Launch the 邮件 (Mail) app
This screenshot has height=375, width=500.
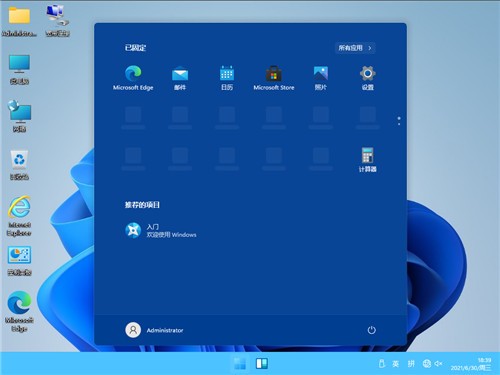(x=180, y=78)
